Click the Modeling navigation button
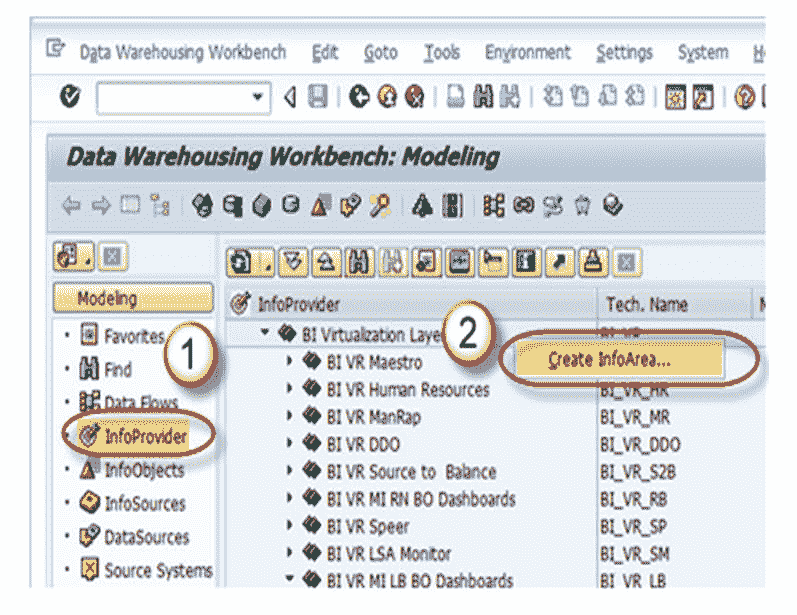797x615 pixels. (133, 298)
